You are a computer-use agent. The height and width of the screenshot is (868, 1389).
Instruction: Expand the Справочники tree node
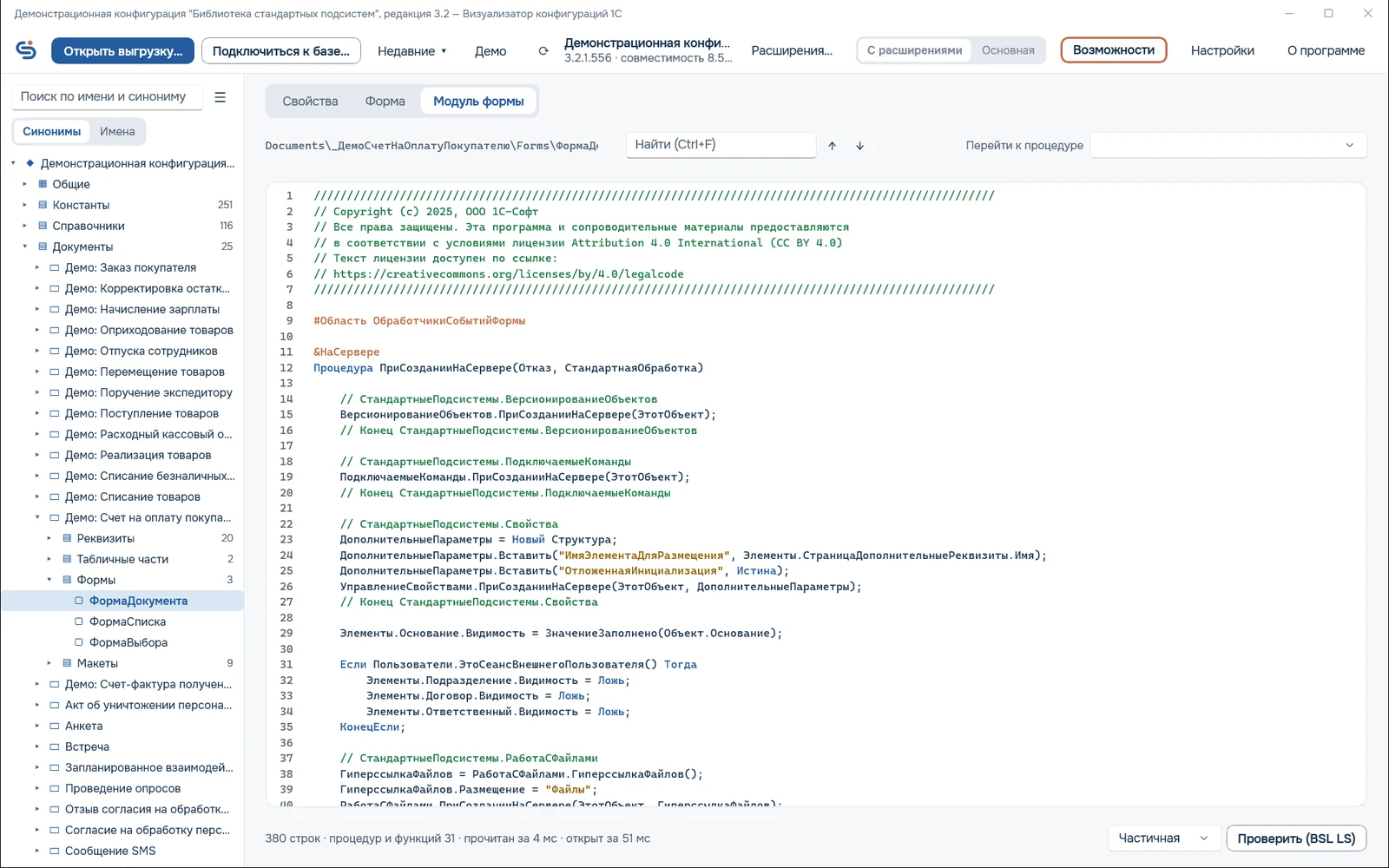(x=25, y=226)
